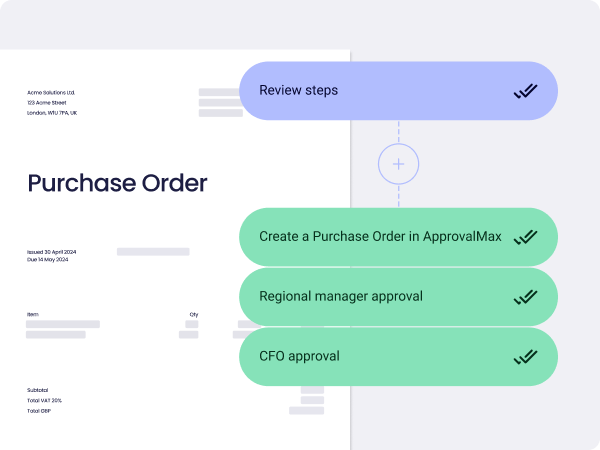Screen dimensions: 600x450
Task: Select Create a Purchase Order in ApprovalMax step
Action: pos(398,237)
